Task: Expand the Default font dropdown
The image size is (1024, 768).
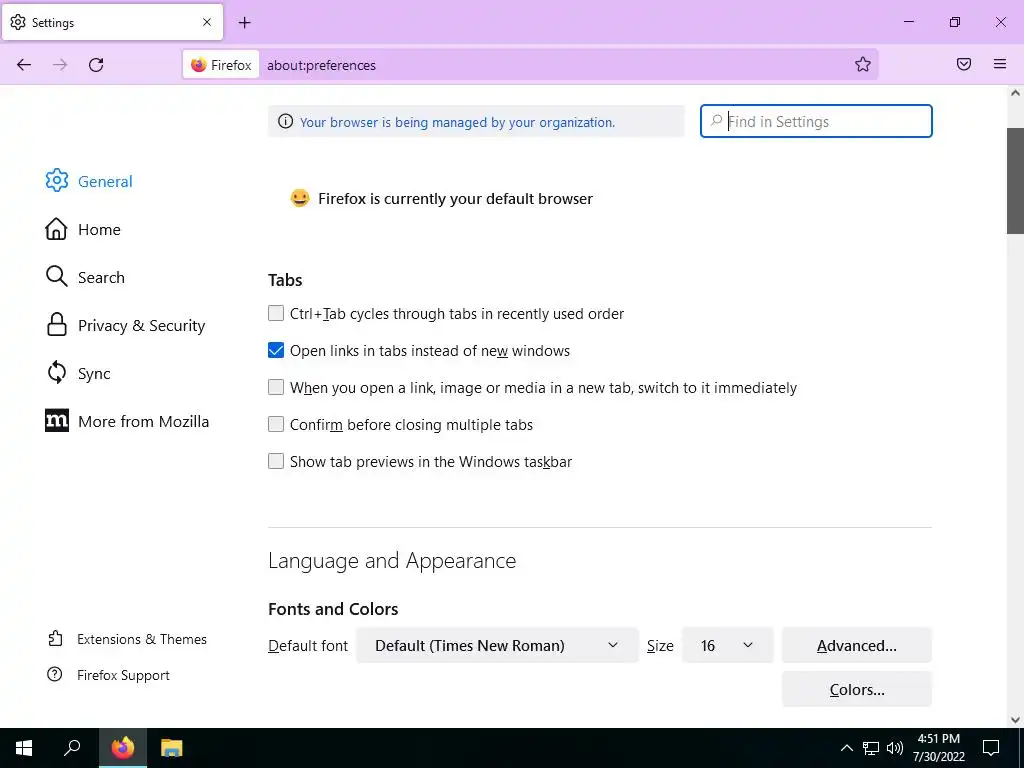Action: [x=497, y=645]
